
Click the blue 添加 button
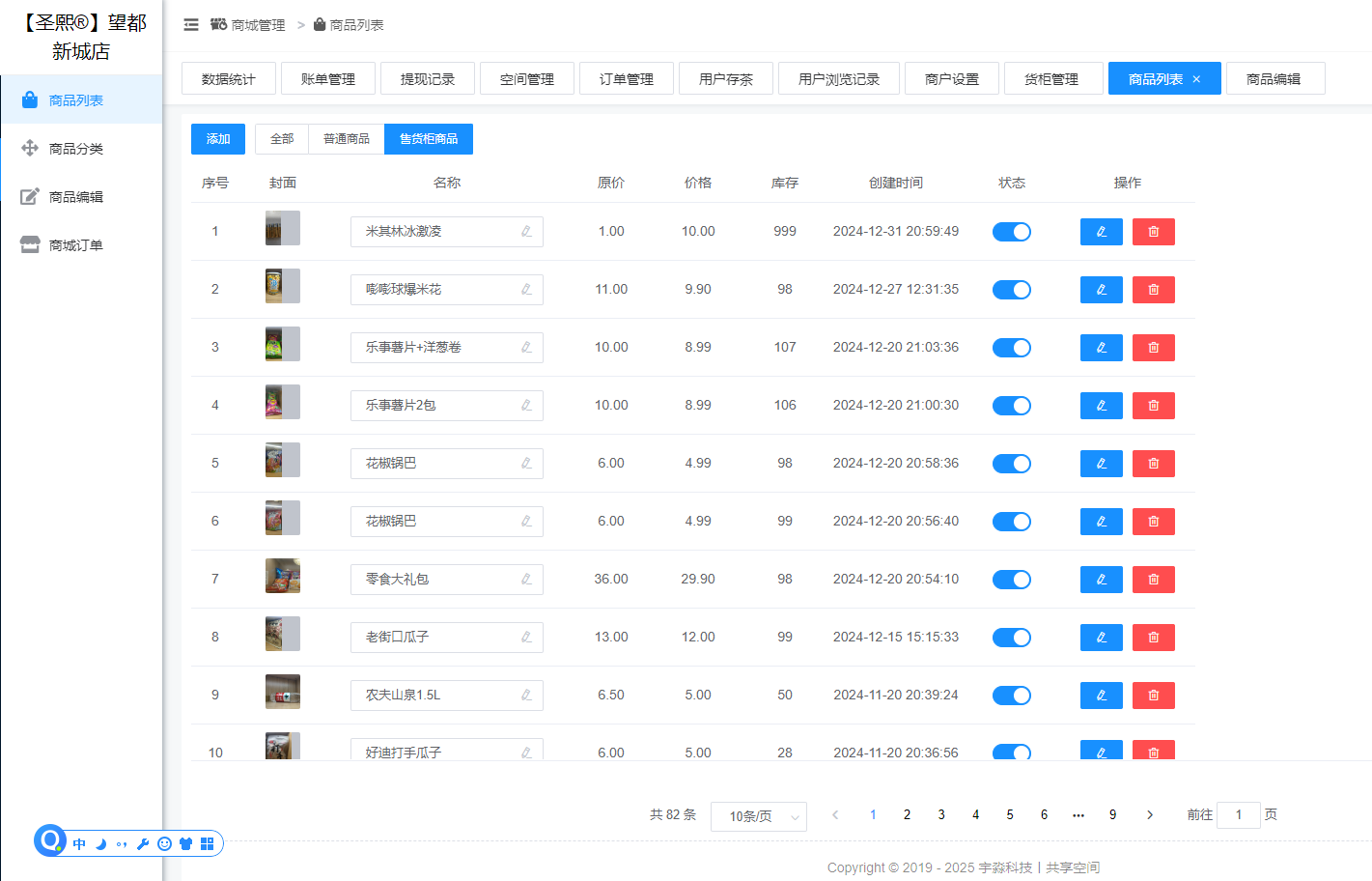pyautogui.click(x=218, y=139)
